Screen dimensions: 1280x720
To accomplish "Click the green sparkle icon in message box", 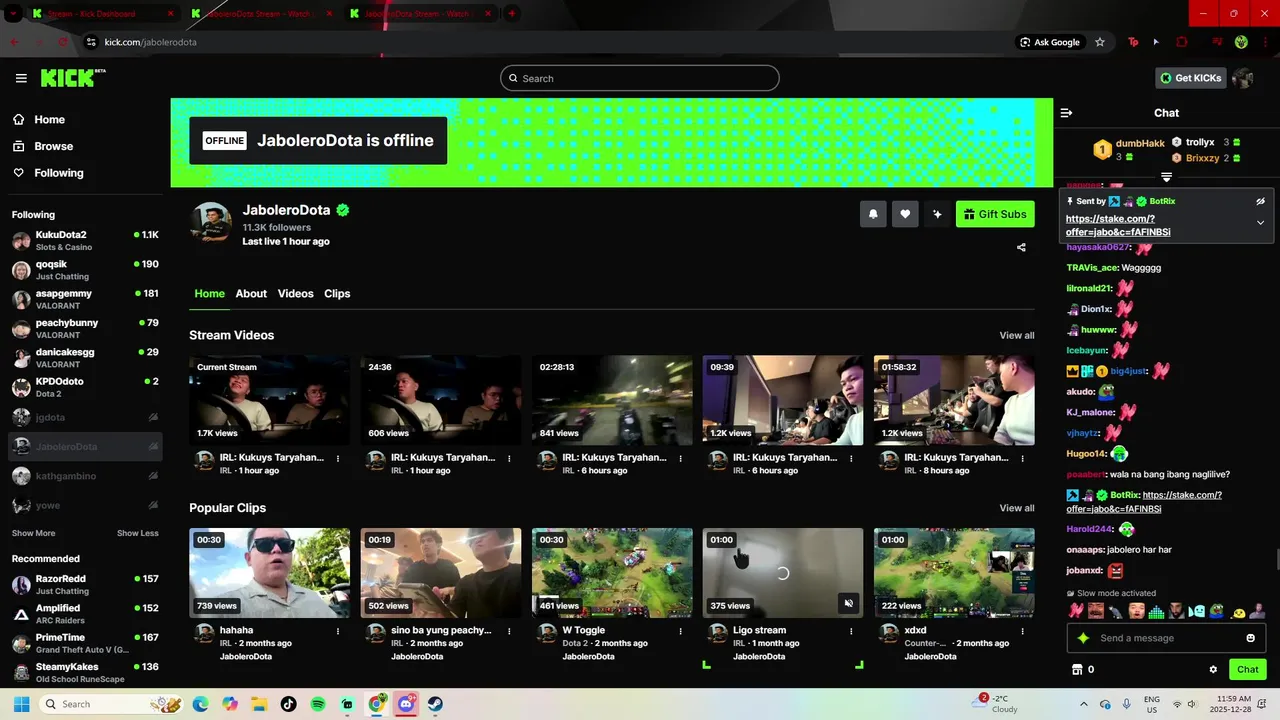I will click(1083, 638).
